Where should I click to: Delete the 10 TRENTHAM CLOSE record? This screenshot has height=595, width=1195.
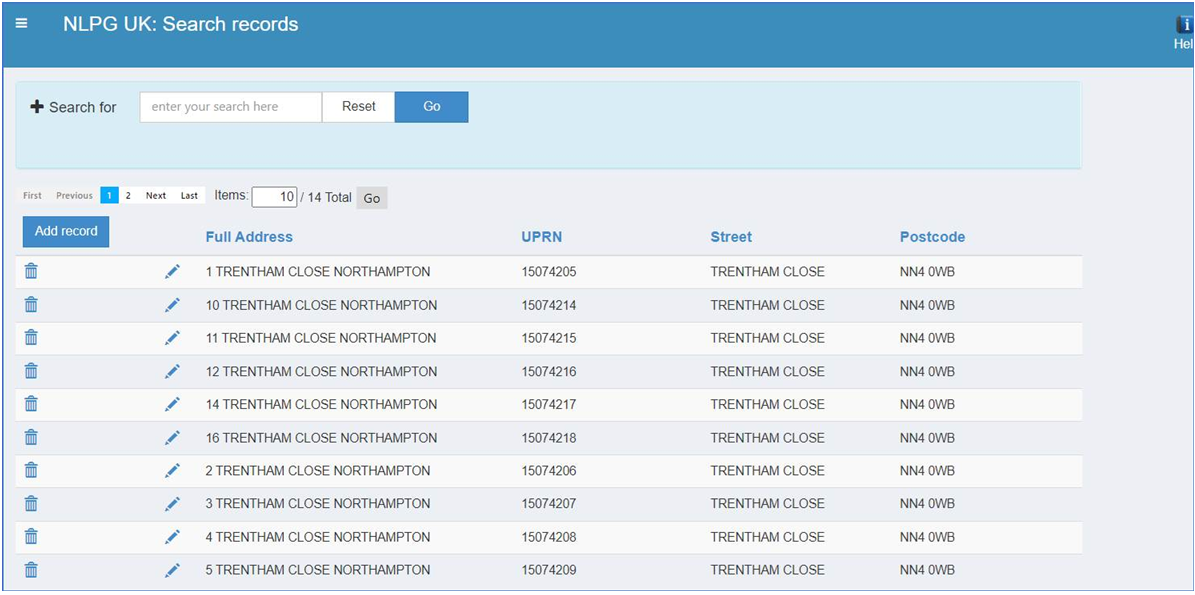31,305
